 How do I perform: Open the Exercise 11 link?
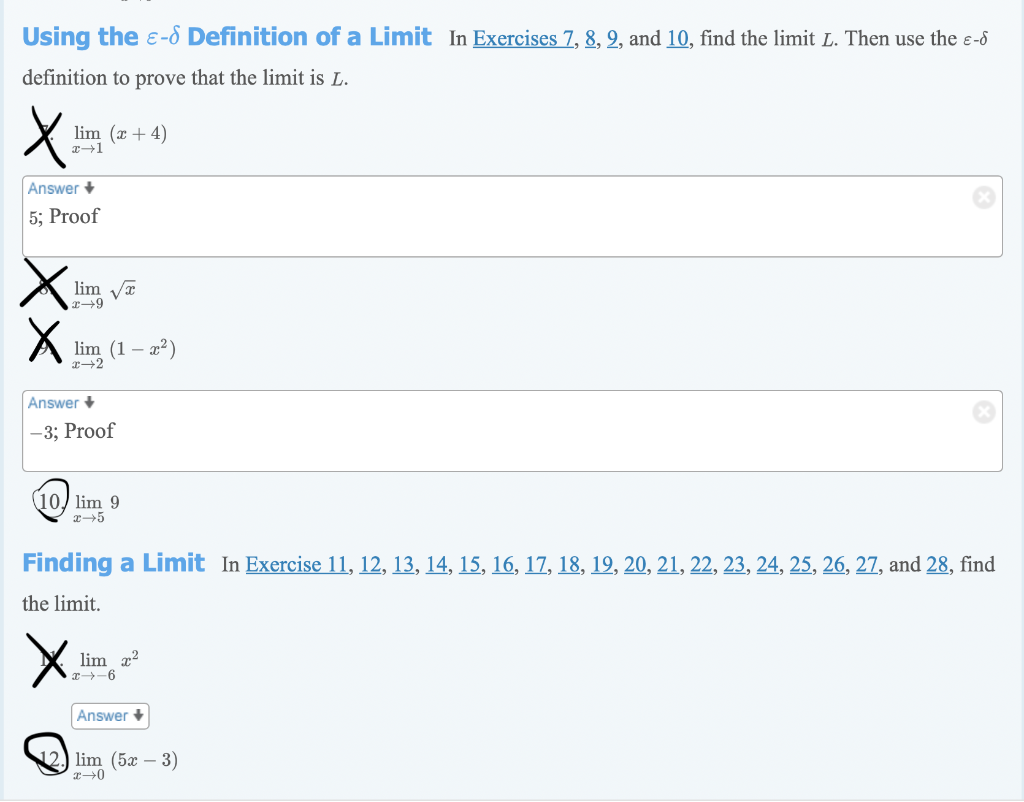[x=298, y=565]
